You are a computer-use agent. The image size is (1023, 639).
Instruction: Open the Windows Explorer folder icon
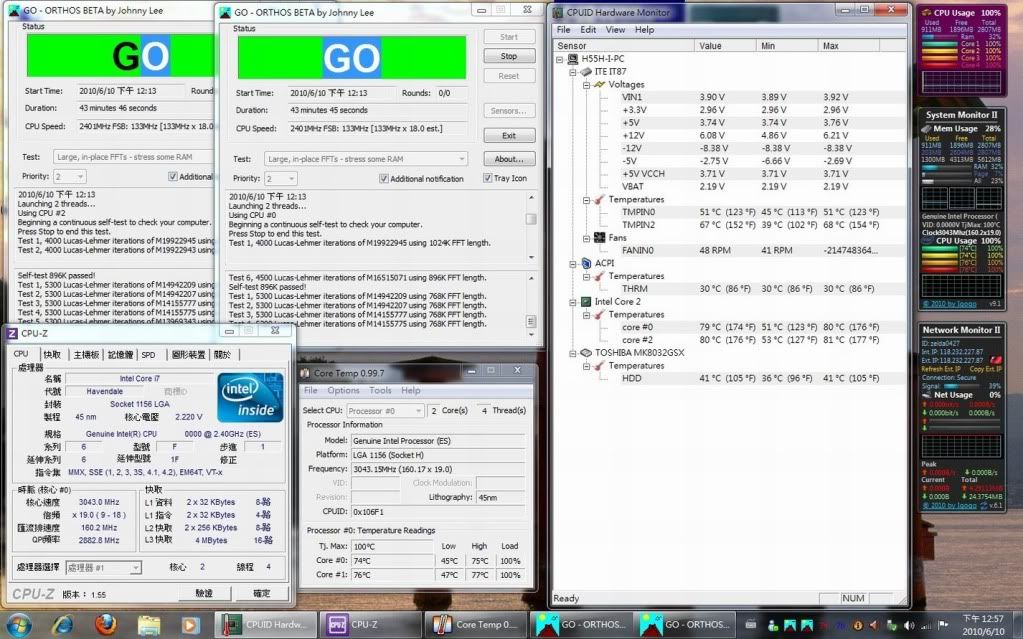(x=149, y=624)
